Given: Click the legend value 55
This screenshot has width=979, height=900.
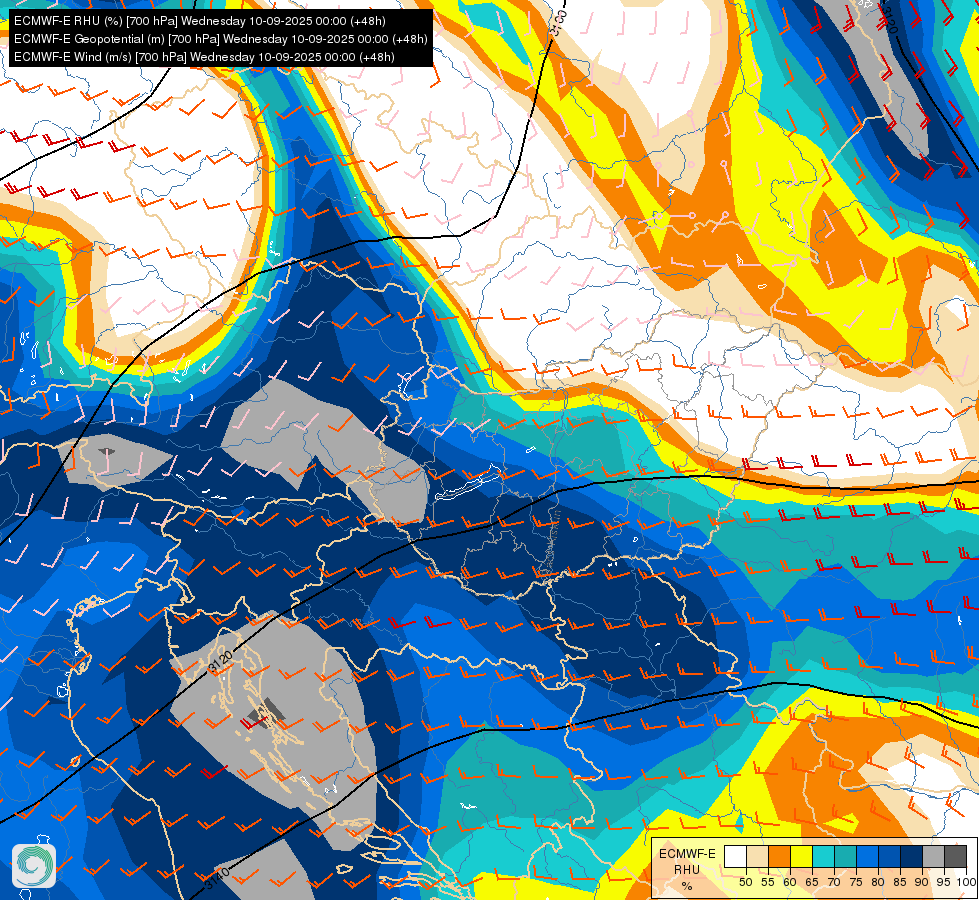Looking at the screenshot, I should (767, 882).
